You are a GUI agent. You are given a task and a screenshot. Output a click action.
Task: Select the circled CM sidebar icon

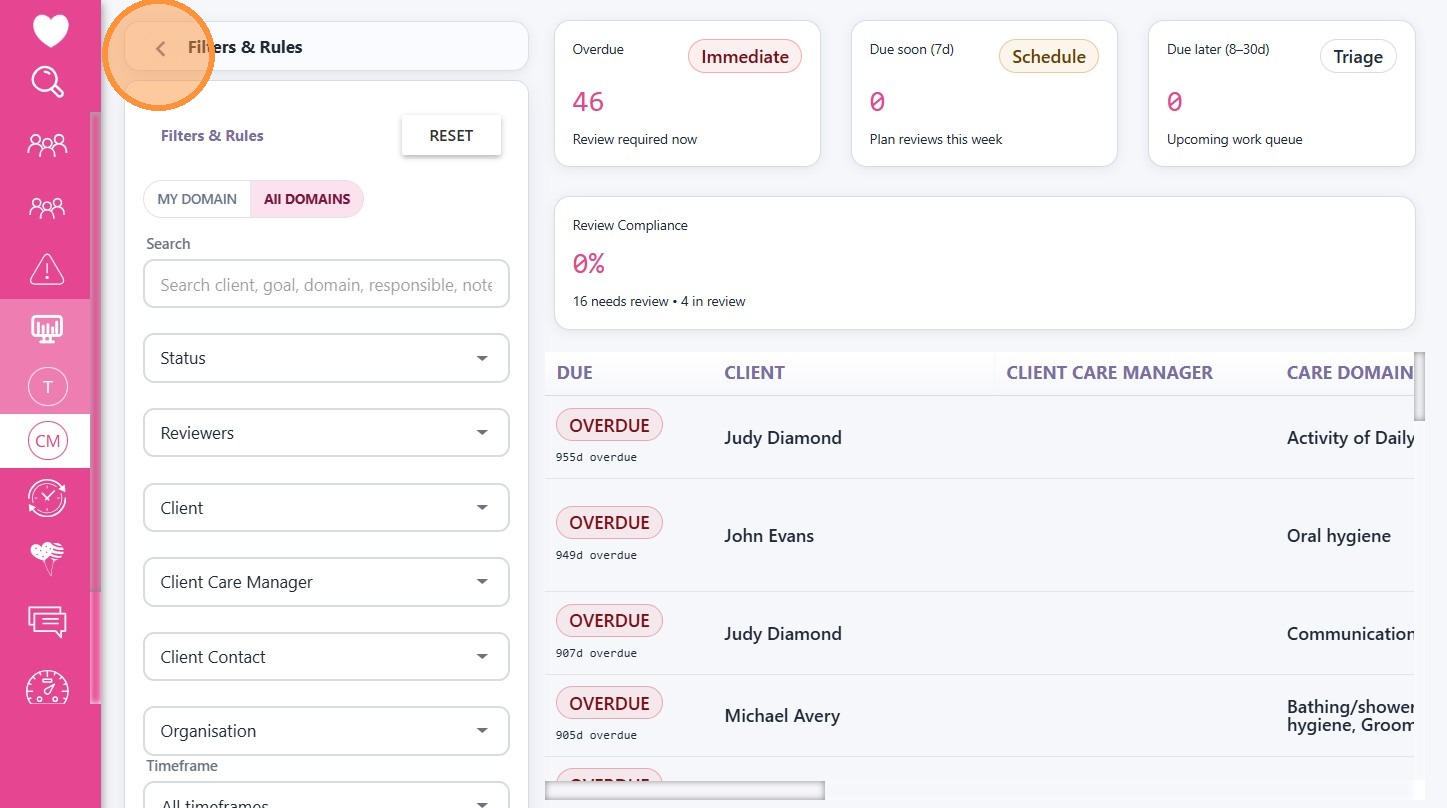(47, 441)
